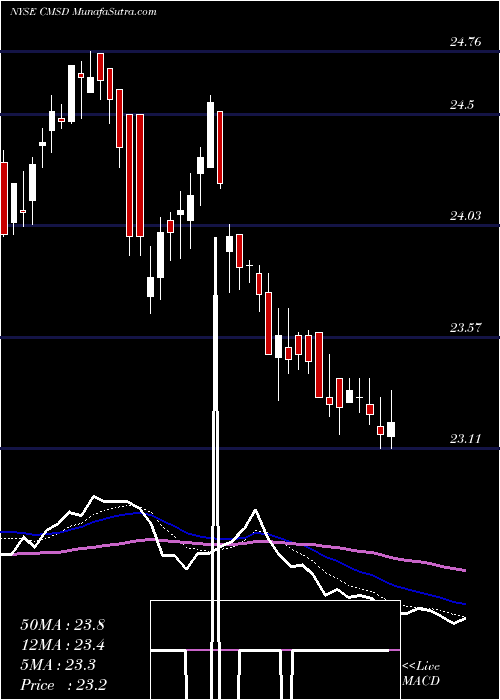Select the 23.11 price level label
Screen dimensions: 500x700
(466, 439)
